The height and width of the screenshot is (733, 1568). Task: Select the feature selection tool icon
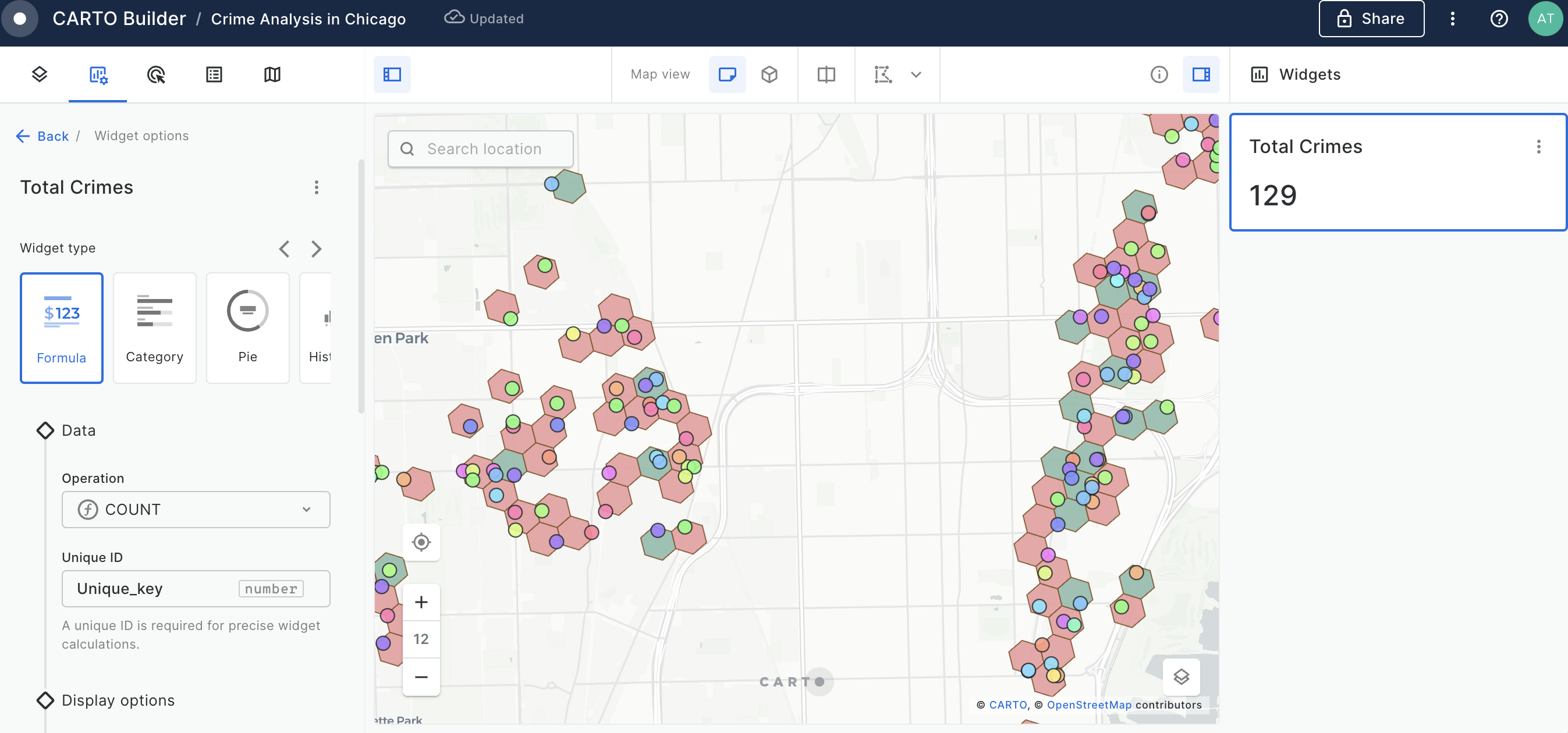(x=883, y=74)
